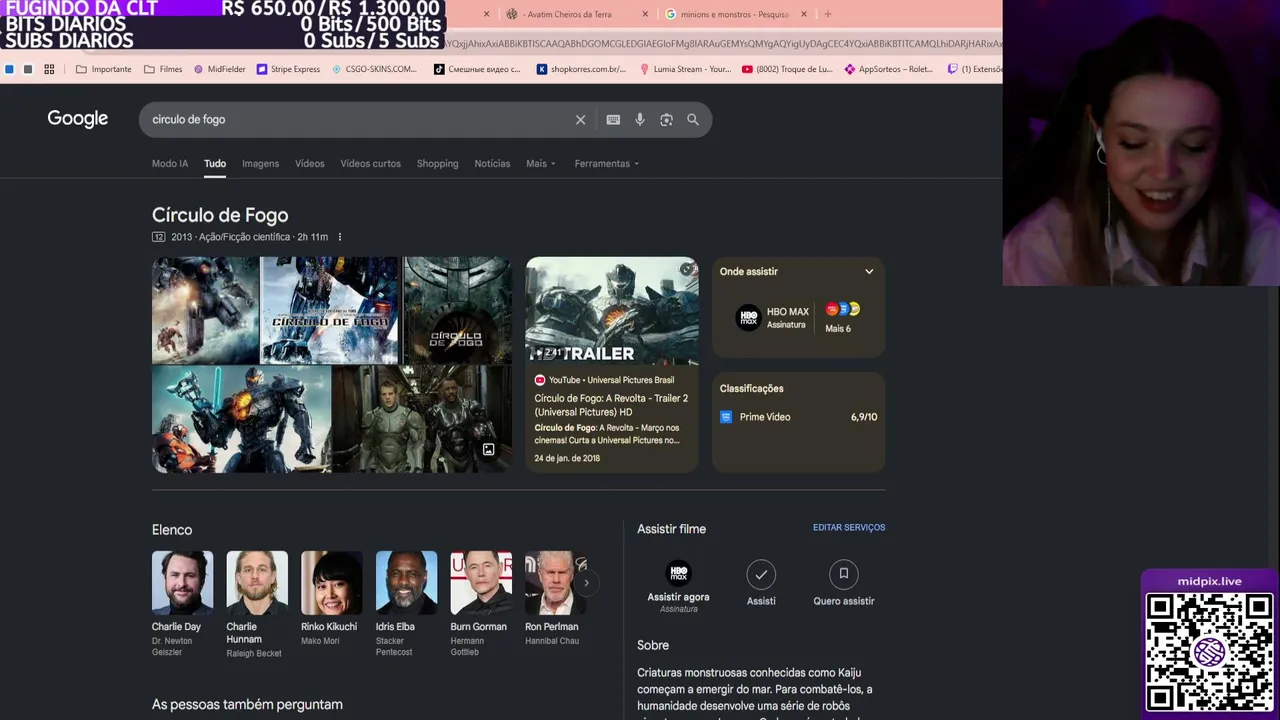This screenshot has width=1280, height=720.
Task: Open the Twitch Extensões bookmark
Action: [x=975, y=69]
